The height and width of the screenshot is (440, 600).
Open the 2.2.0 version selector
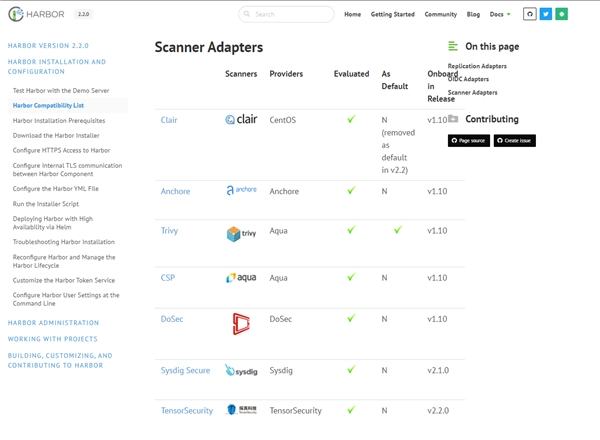[x=83, y=15]
